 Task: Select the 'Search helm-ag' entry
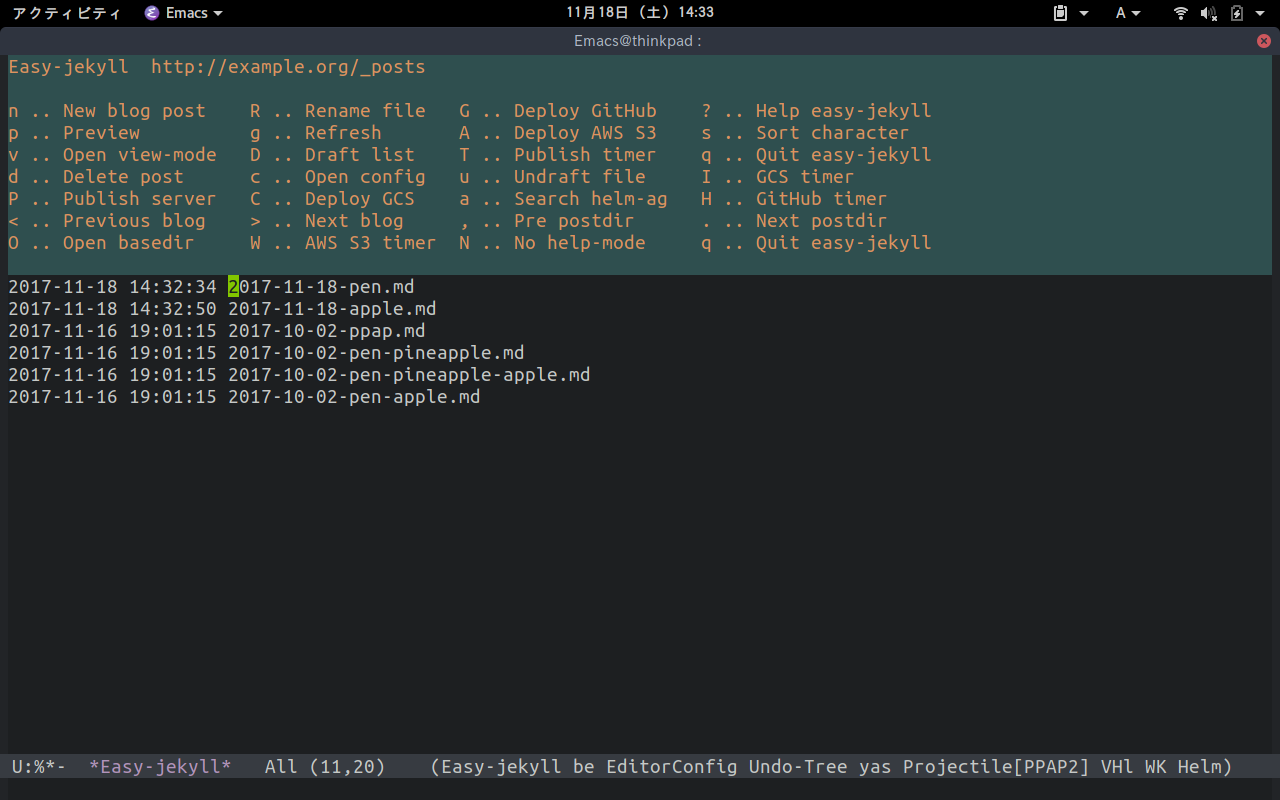click(591, 199)
